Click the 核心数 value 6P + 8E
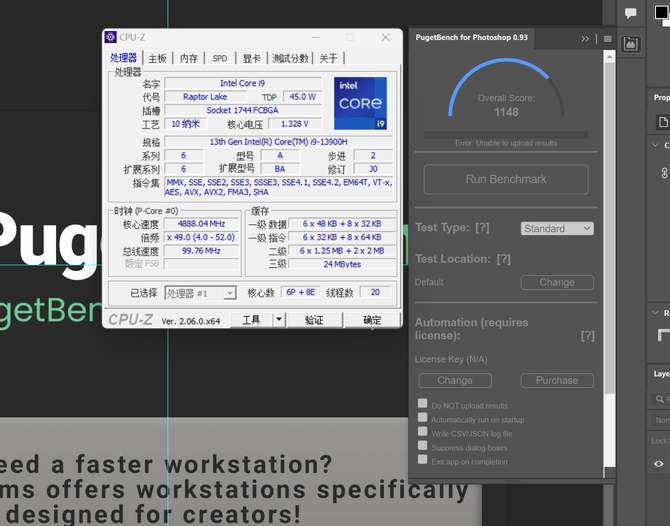 300,292
